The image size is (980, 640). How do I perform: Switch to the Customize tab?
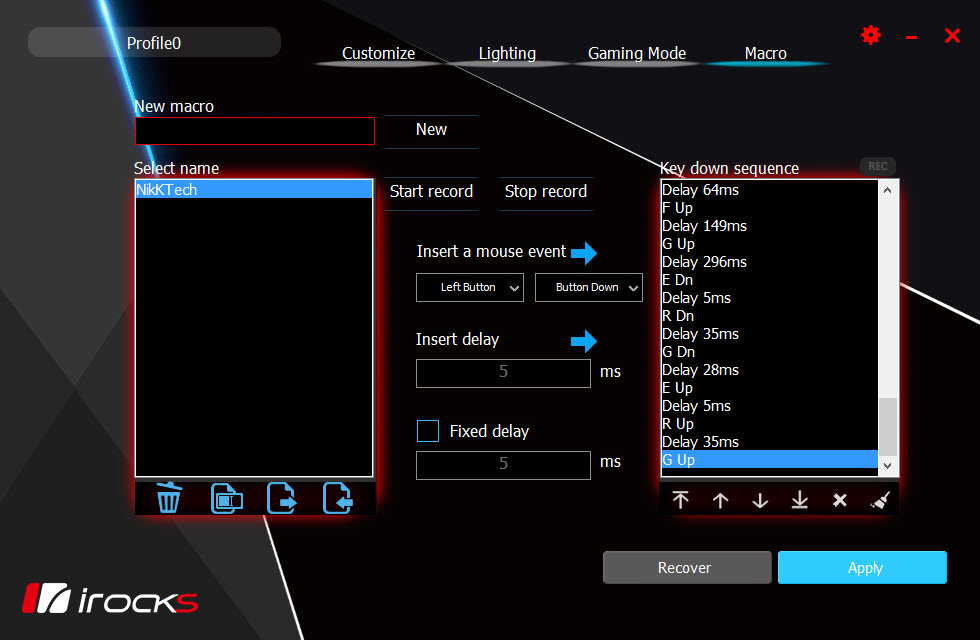[378, 54]
